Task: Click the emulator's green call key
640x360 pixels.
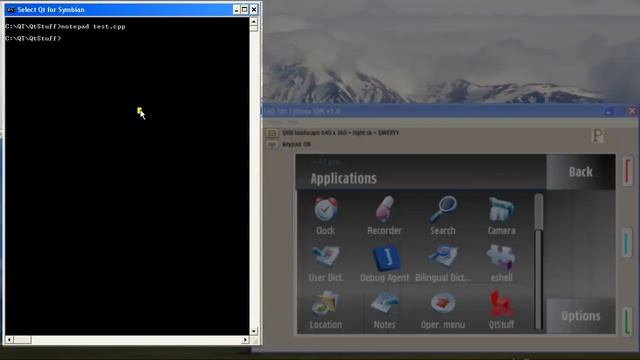Action: (628, 321)
